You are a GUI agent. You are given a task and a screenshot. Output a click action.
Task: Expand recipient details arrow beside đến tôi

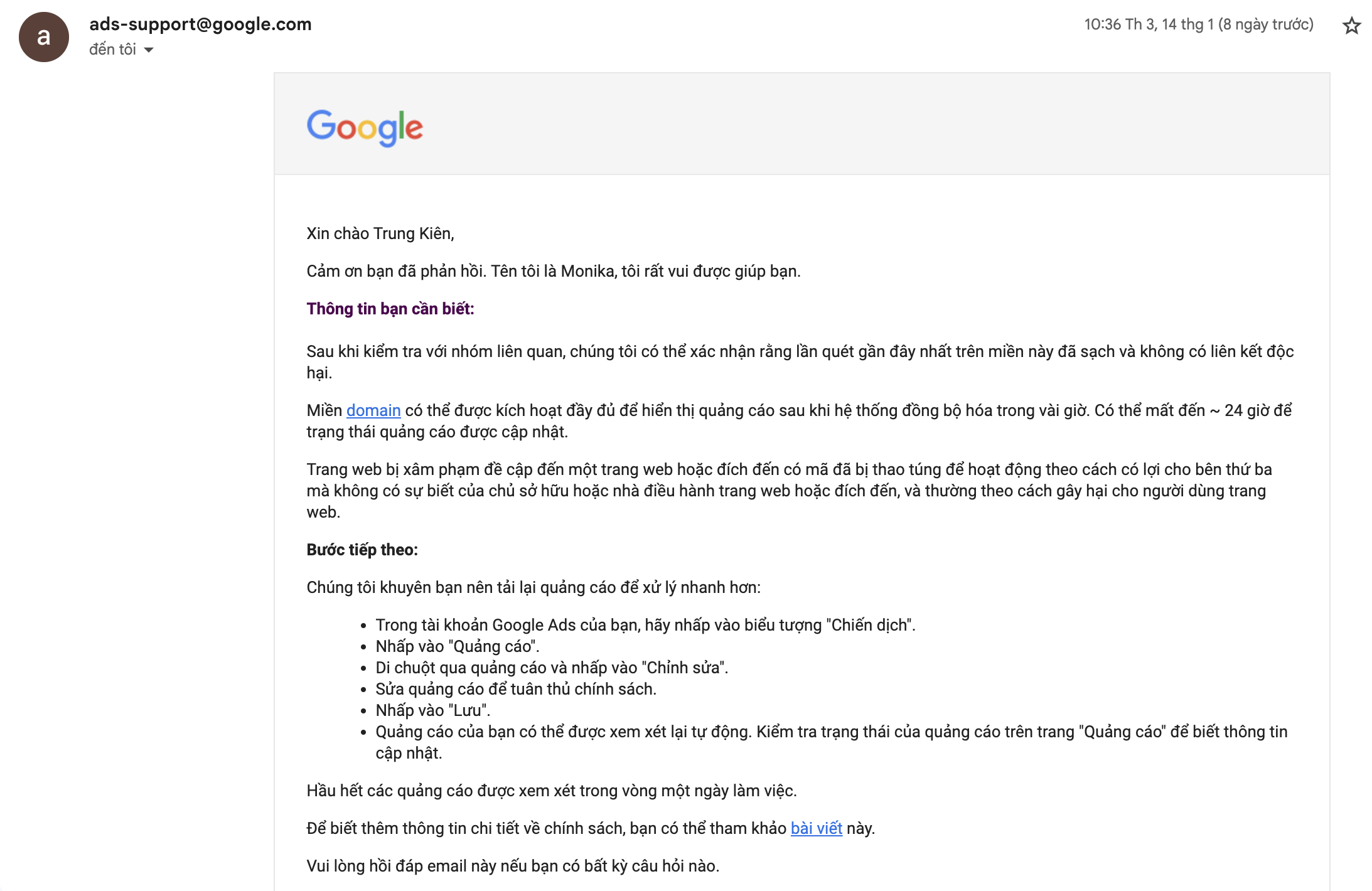pos(149,50)
